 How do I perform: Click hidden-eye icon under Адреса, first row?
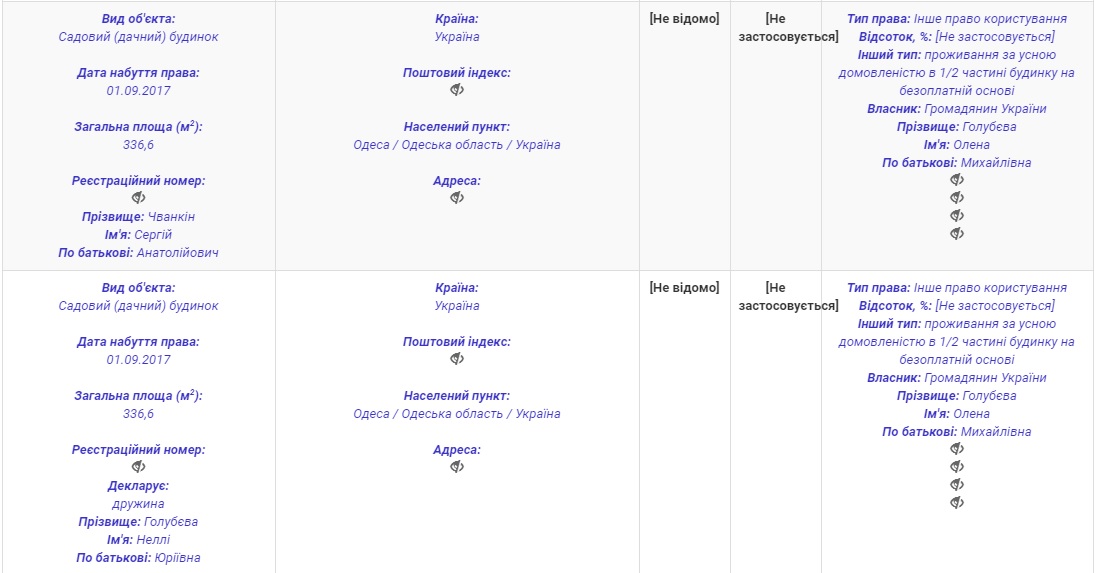point(457,198)
